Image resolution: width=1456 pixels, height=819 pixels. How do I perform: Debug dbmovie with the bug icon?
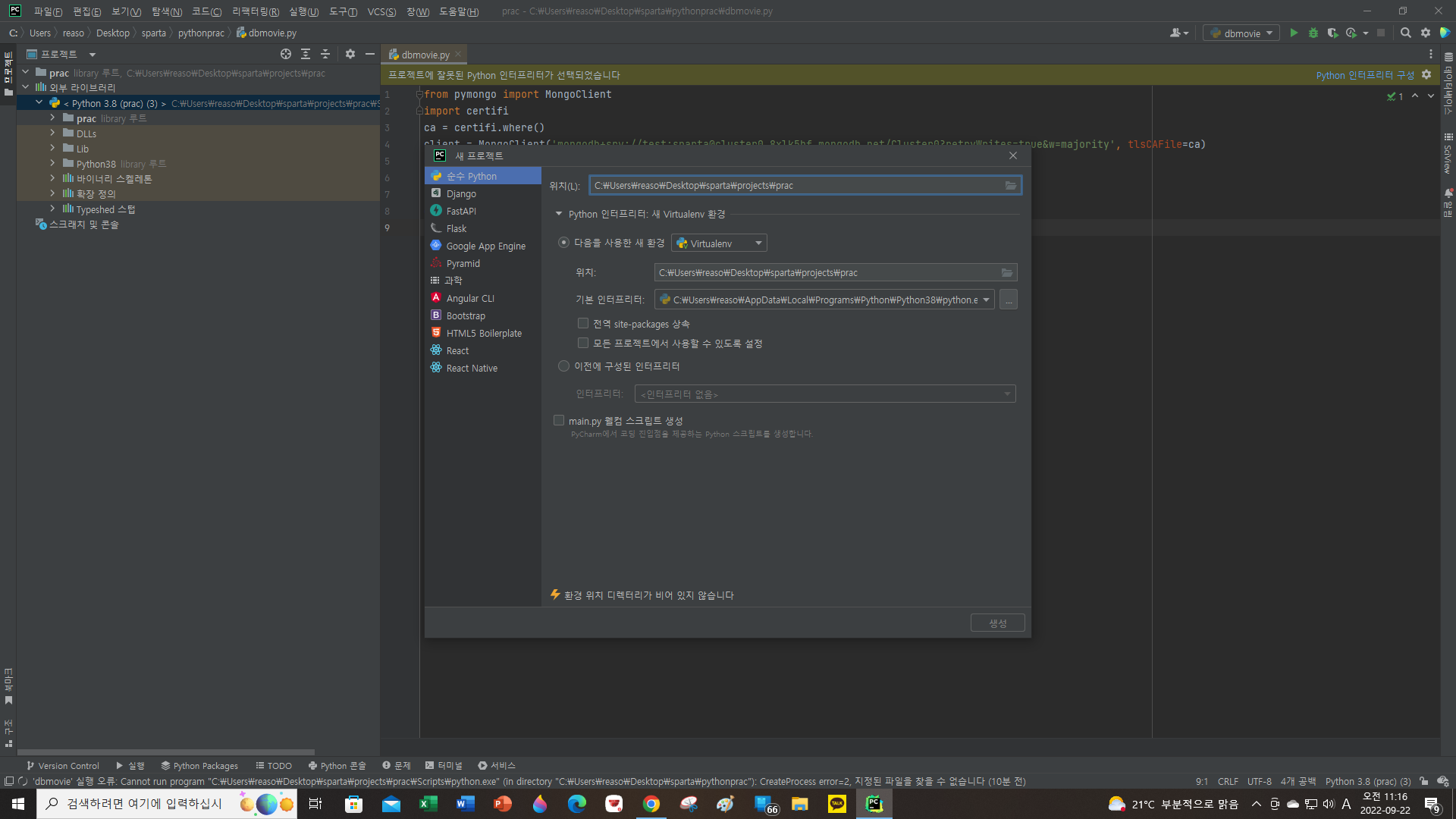pos(1313,33)
